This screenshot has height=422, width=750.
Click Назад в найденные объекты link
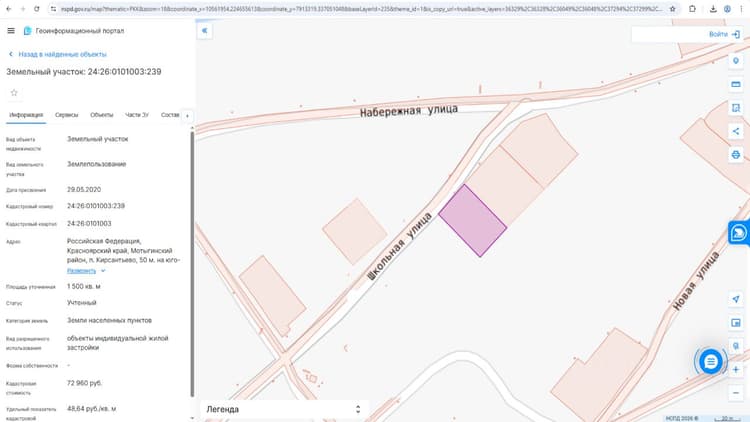[x=62, y=54]
